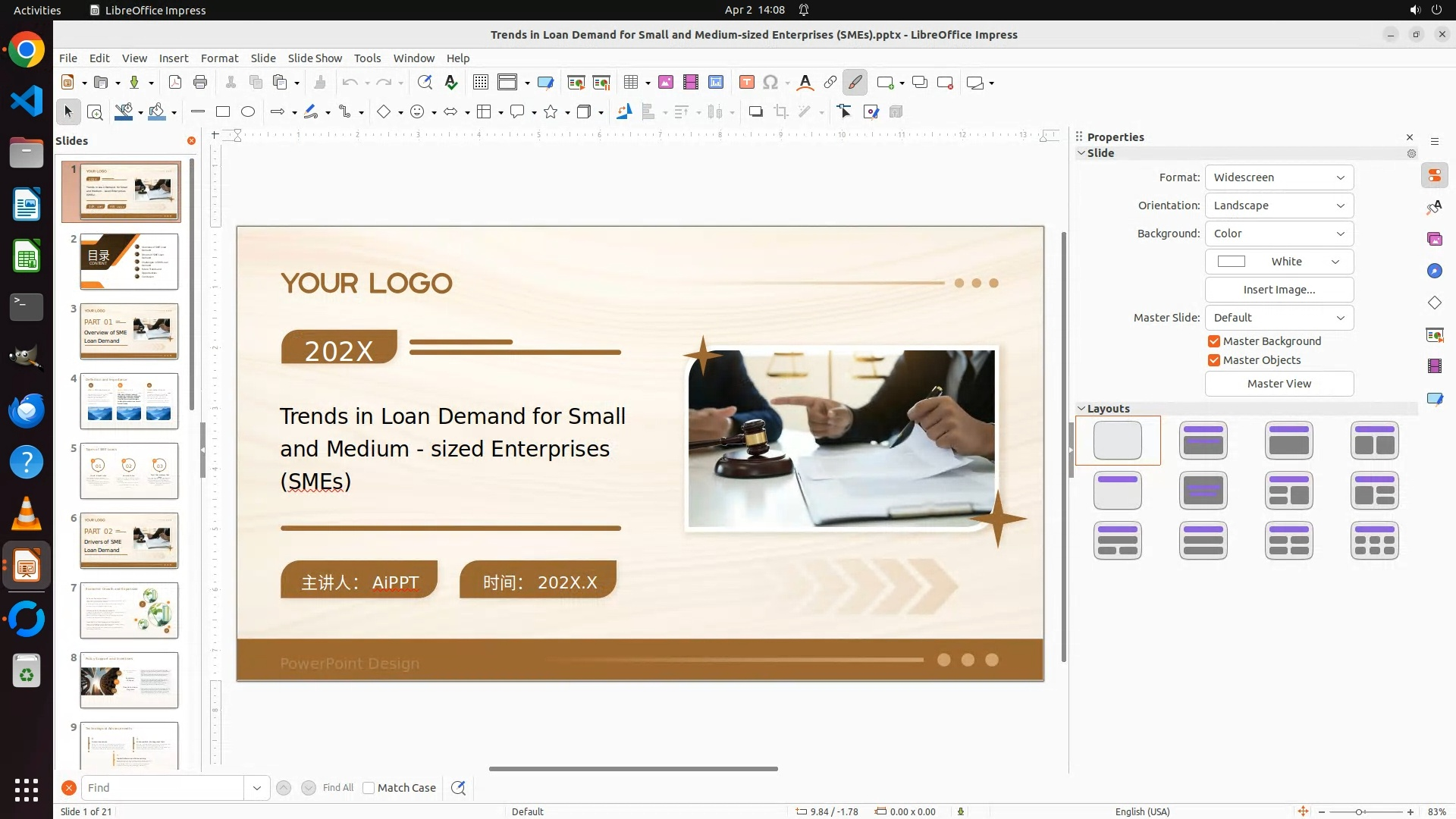This screenshot has height=819, width=1456.
Task: Click the Insert Text Box icon
Action: click(746, 83)
